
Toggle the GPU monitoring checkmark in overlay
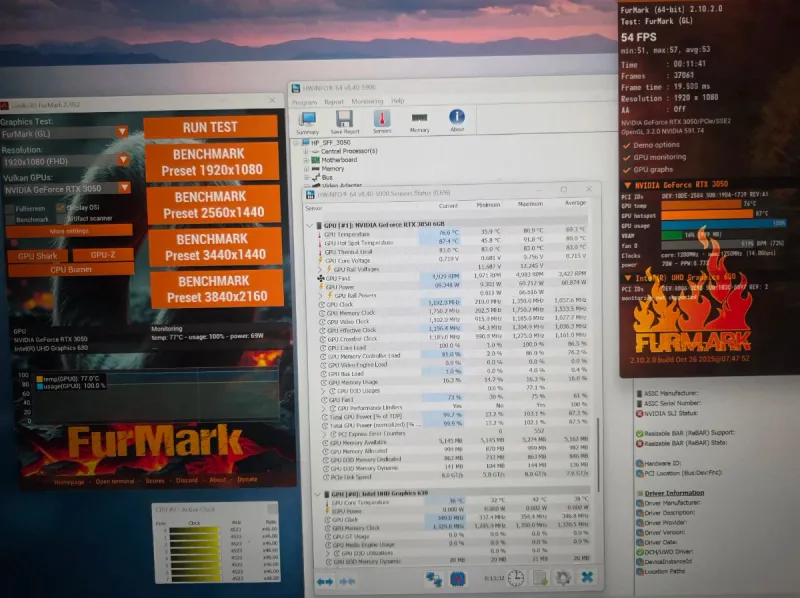pos(627,158)
